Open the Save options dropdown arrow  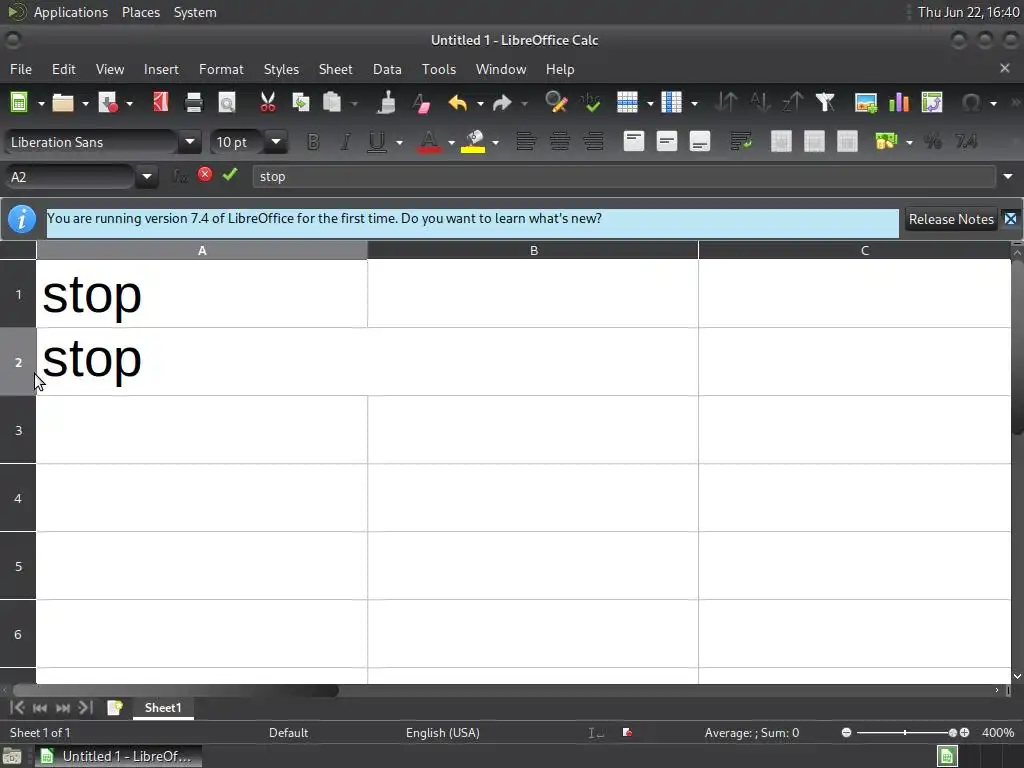click(x=129, y=103)
